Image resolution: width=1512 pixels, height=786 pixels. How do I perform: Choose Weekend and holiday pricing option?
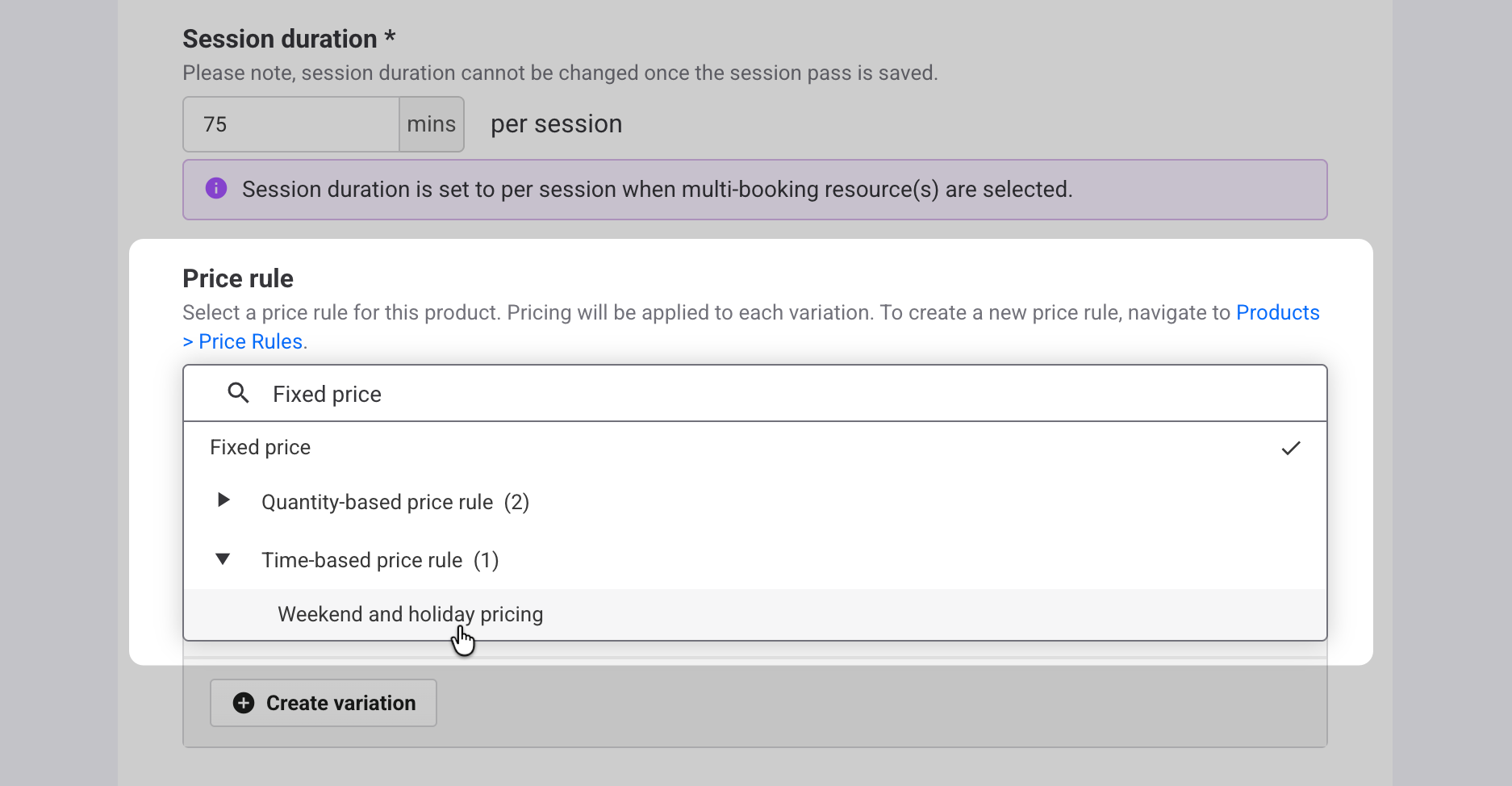(x=410, y=614)
